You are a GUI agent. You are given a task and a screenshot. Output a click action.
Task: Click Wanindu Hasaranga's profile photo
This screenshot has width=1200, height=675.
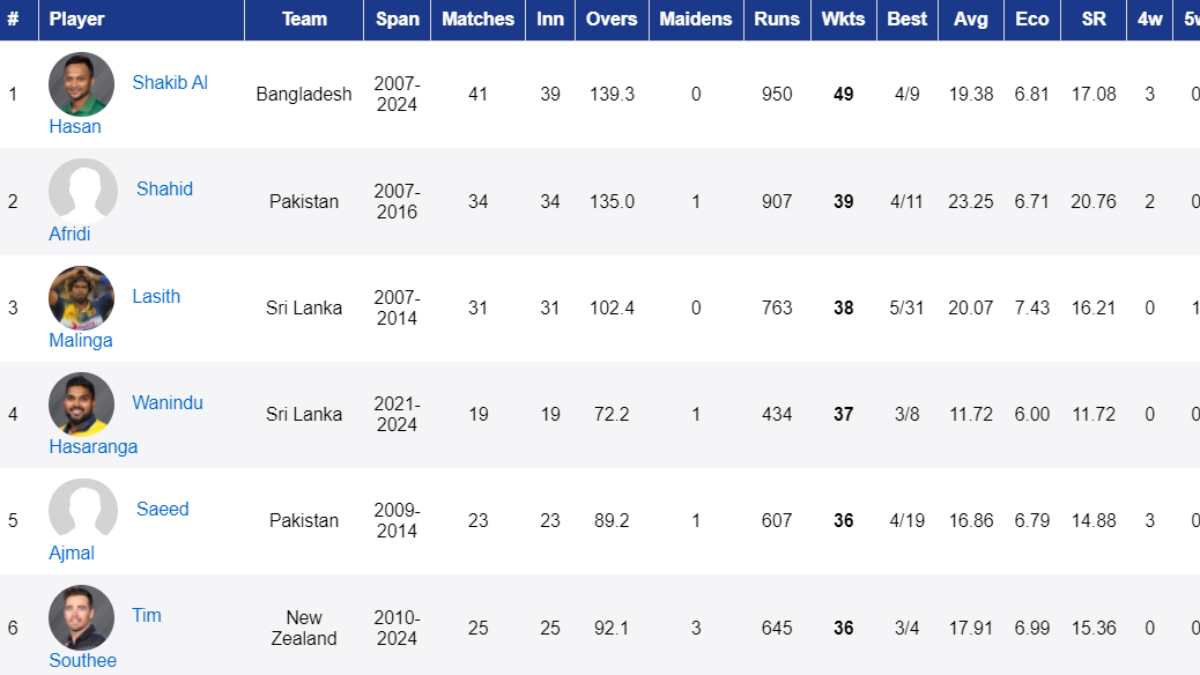81,404
